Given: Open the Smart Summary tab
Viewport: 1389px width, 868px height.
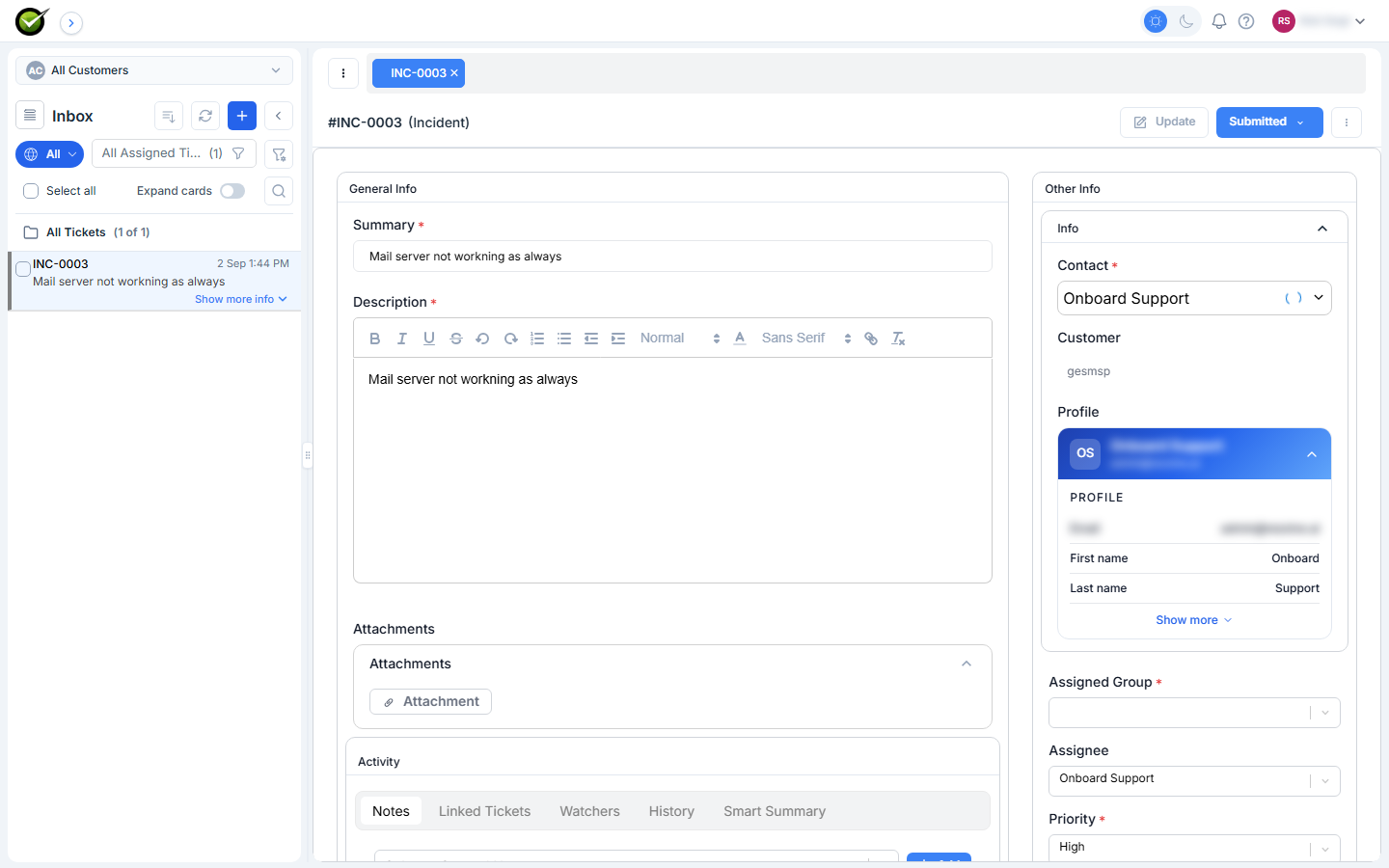Looking at the screenshot, I should (775, 811).
